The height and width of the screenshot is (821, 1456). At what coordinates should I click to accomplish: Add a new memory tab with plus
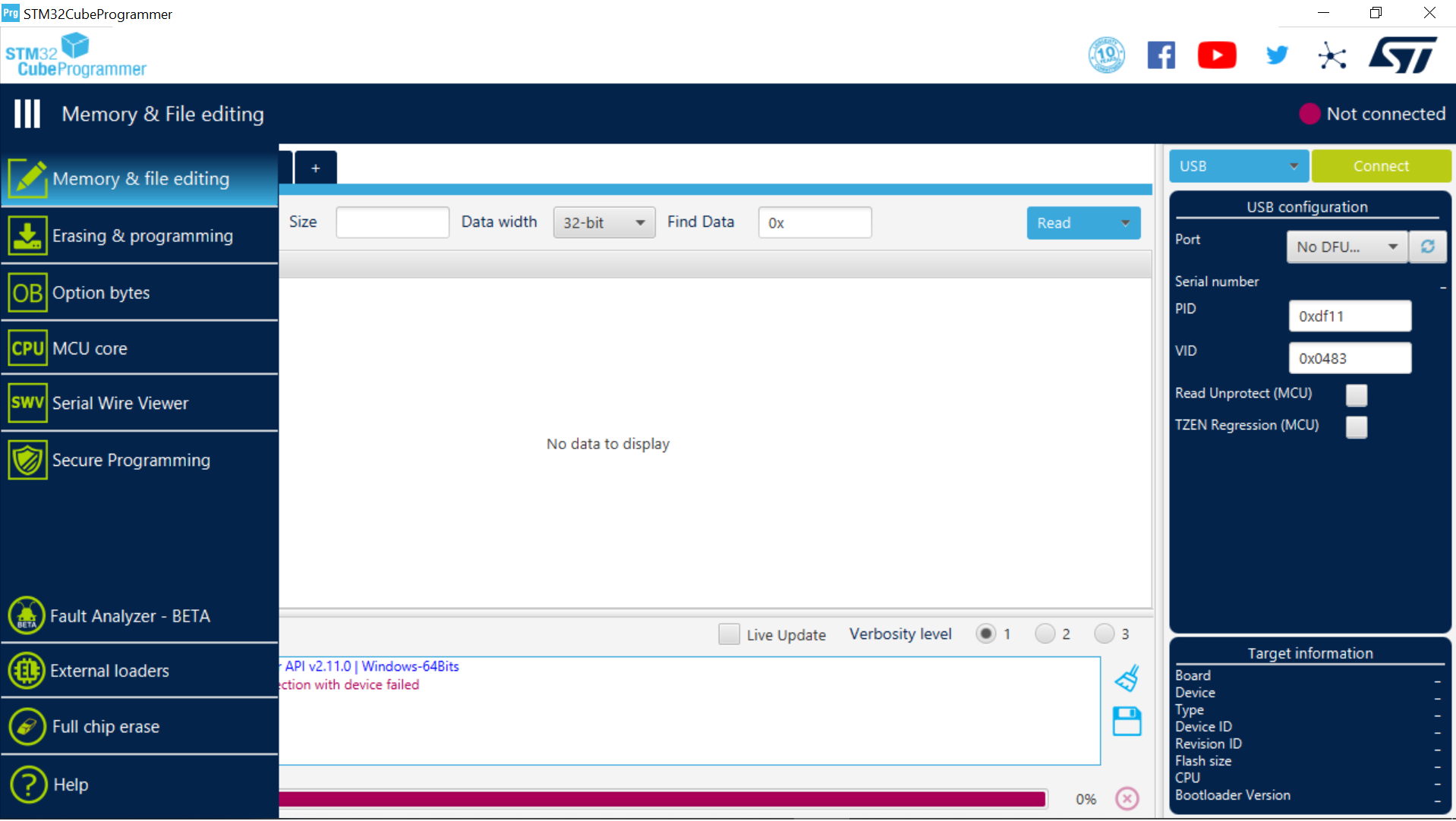click(316, 168)
